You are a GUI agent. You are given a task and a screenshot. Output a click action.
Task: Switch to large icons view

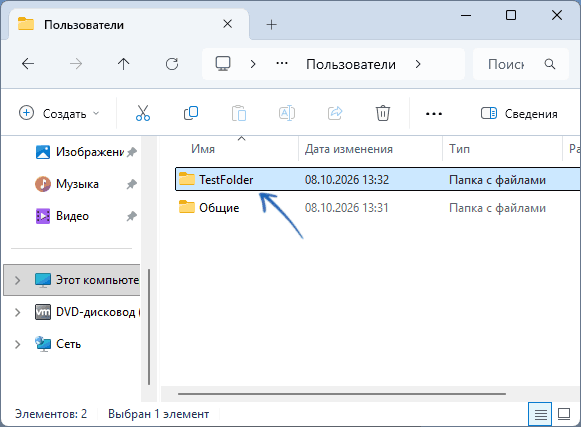564,414
